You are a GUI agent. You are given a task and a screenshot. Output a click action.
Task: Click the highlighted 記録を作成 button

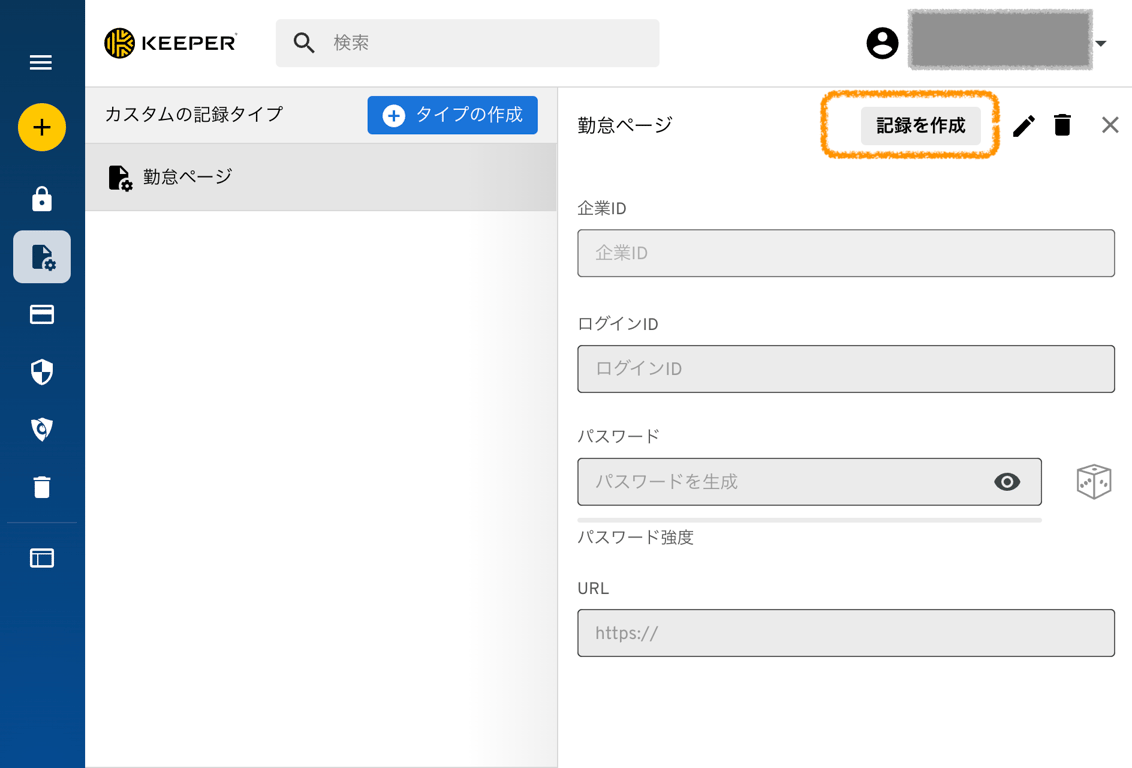[921, 126]
